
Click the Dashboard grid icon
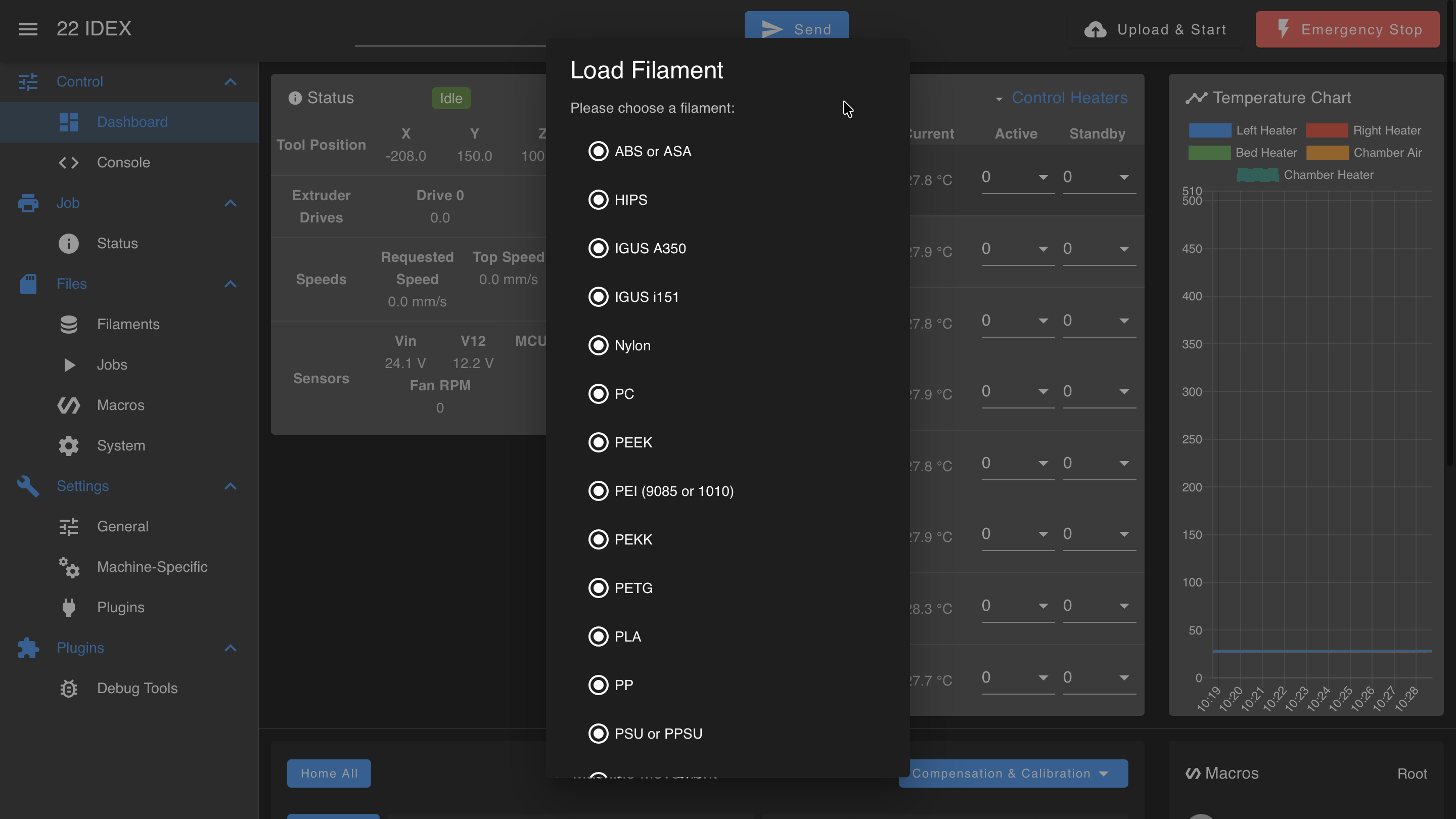tap(68, 122)
